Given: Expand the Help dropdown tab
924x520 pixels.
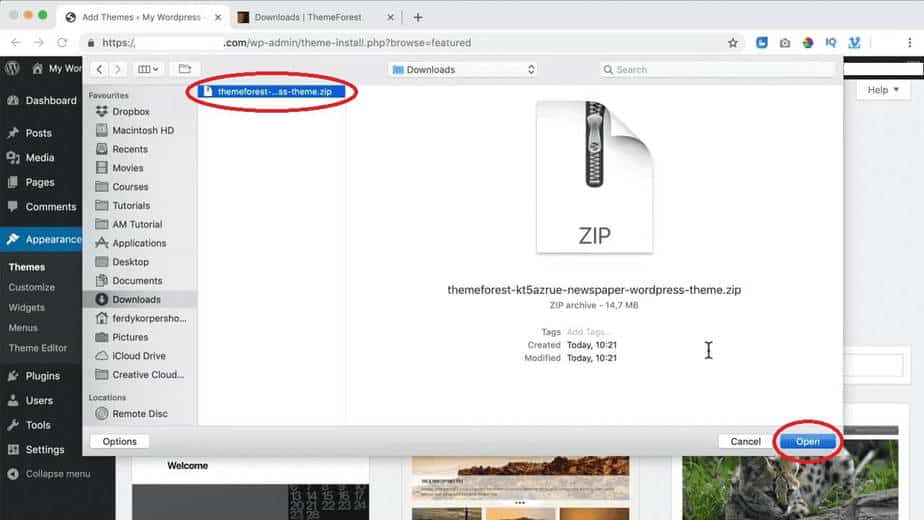Looking at the screenshot, I should 883,90.
